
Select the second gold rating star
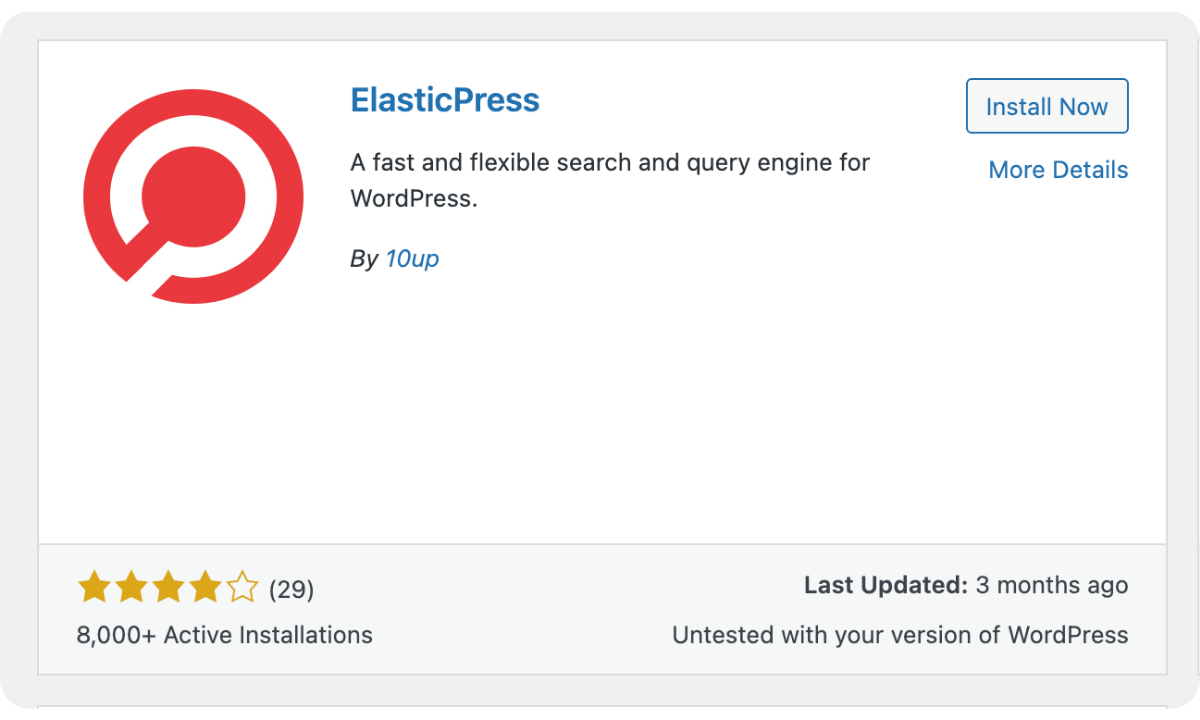(x=130, y=588)
